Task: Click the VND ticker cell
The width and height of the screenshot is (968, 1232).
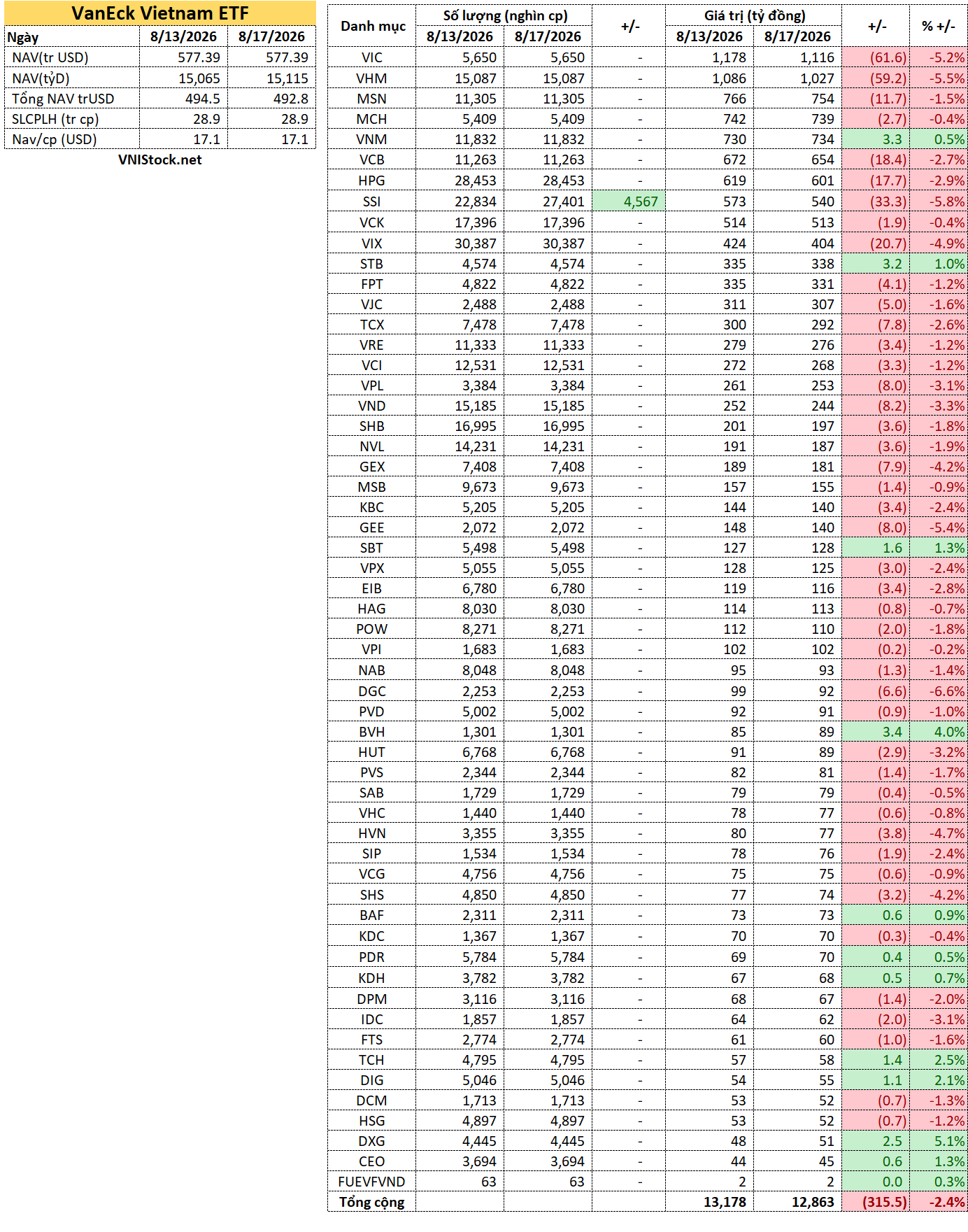Action: pyautogui.click(x=372, y=406)
